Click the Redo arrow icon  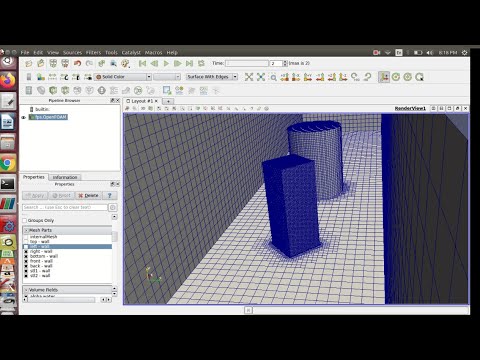[x=89, y=63]
